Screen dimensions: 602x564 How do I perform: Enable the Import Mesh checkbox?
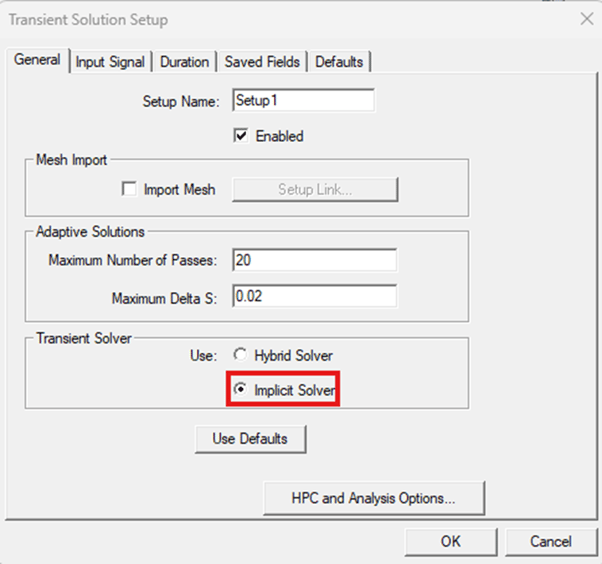(129, 189)
